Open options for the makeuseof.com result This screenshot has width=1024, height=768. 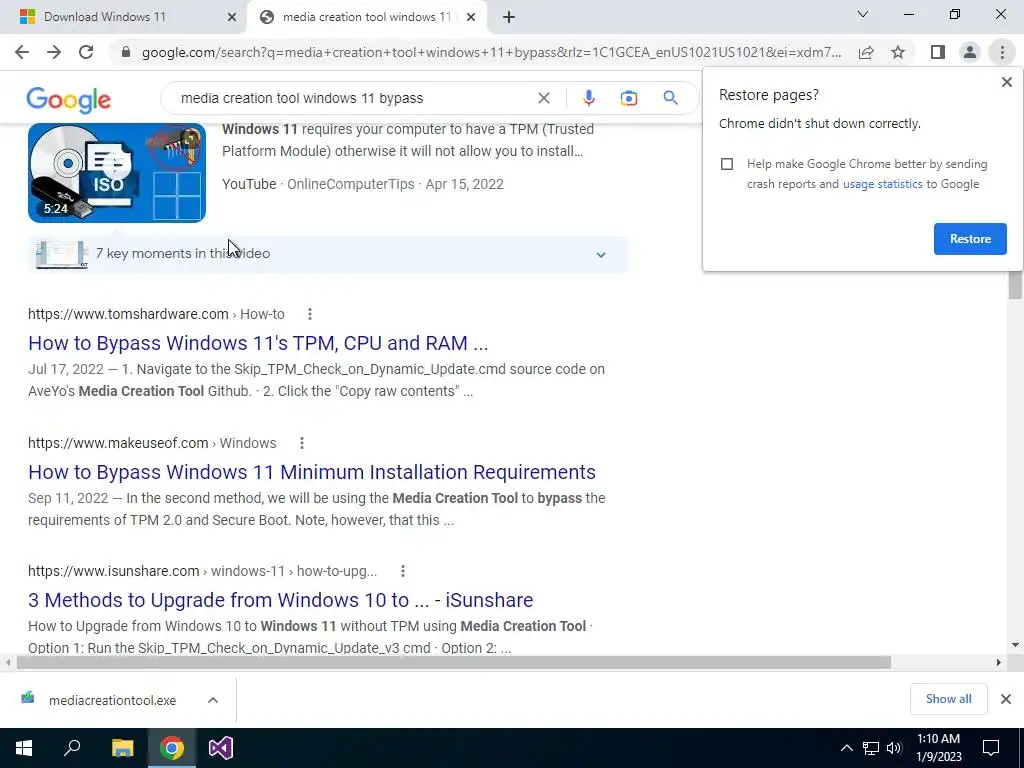(302, 443)
